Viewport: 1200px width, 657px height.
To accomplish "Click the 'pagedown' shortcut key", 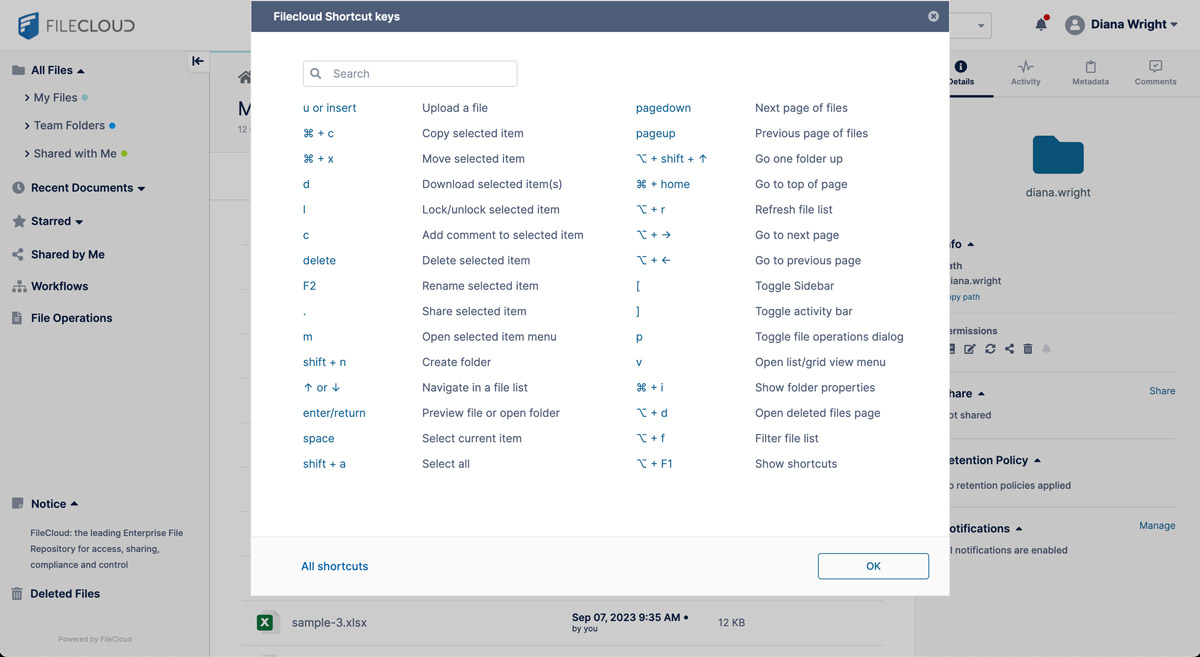I will (x=663, y=108).
